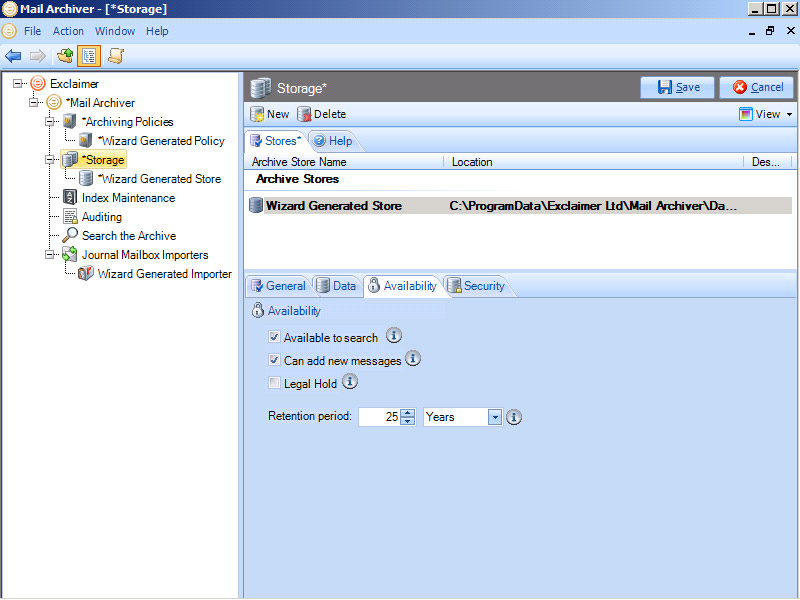
Task: Click the grey forward arrow icon
Action: click(37, 56)
